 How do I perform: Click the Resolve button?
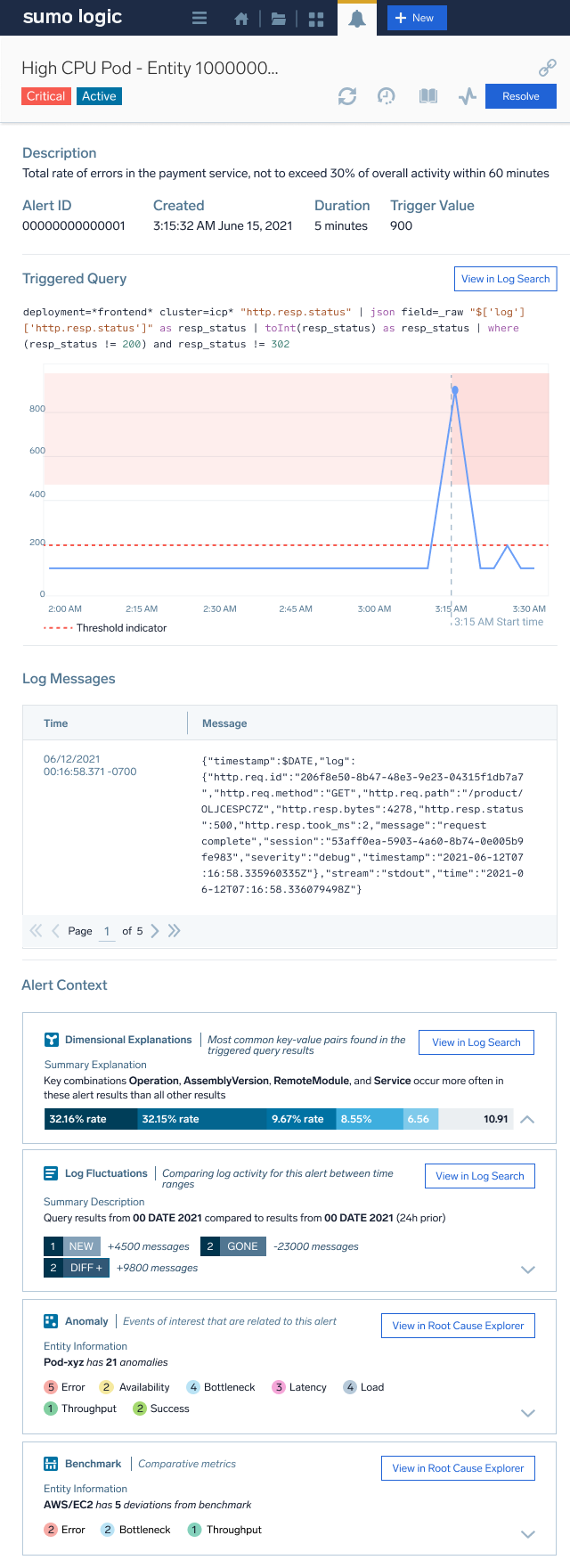520,95
